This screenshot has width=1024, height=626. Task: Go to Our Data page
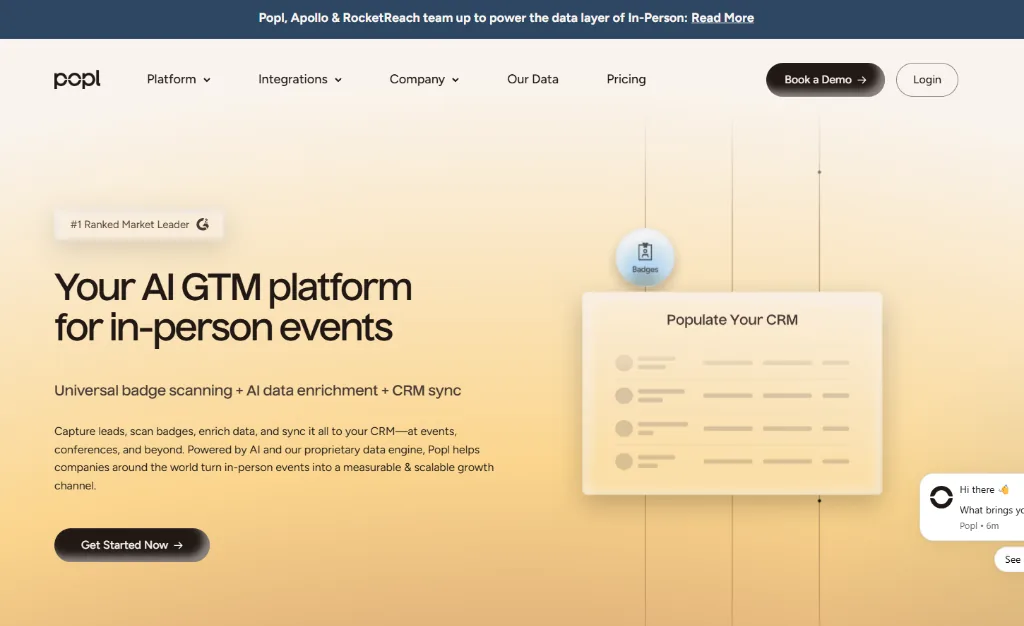533,79
